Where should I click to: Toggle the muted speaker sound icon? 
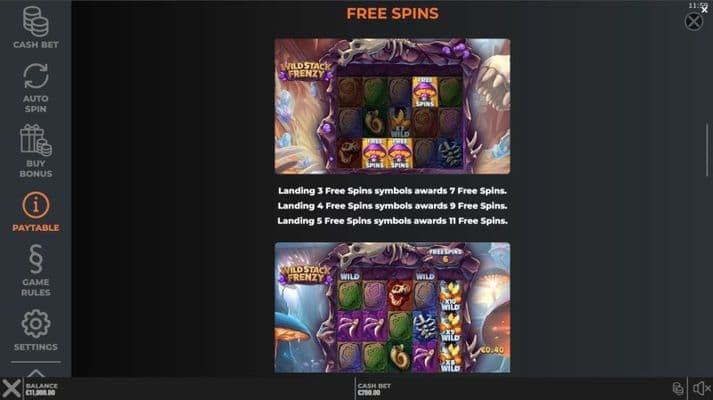[x=702, y=388]
